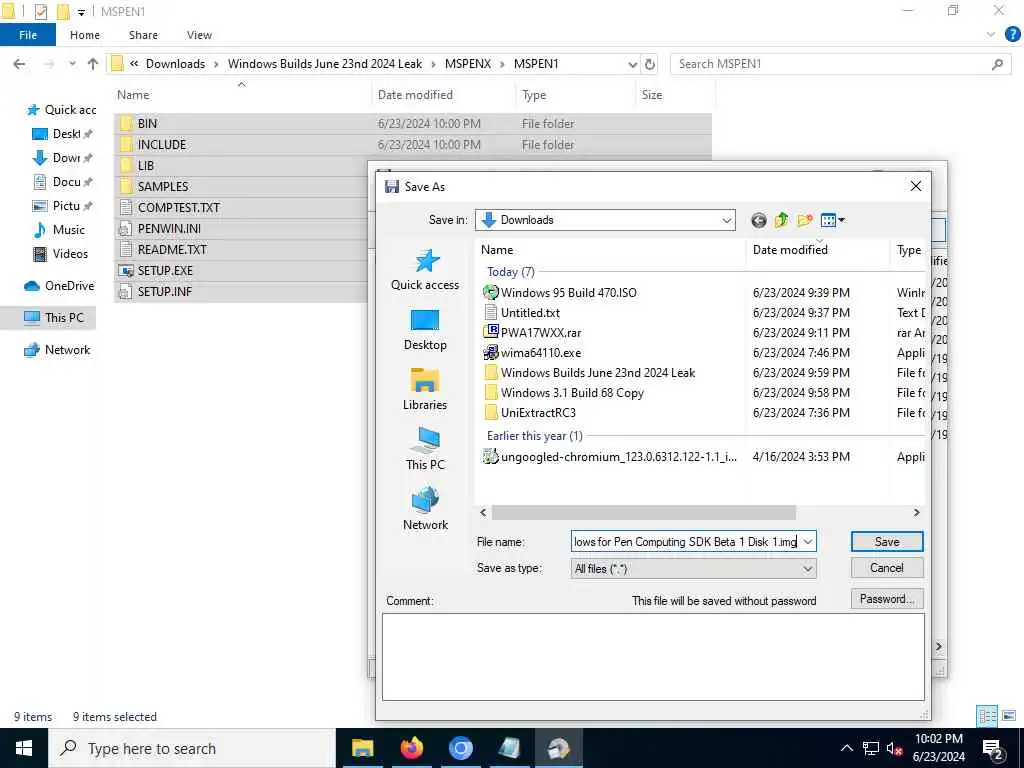Close the Save As dialog
Screen dimensions: 1024x768
(x=916, y=187)
